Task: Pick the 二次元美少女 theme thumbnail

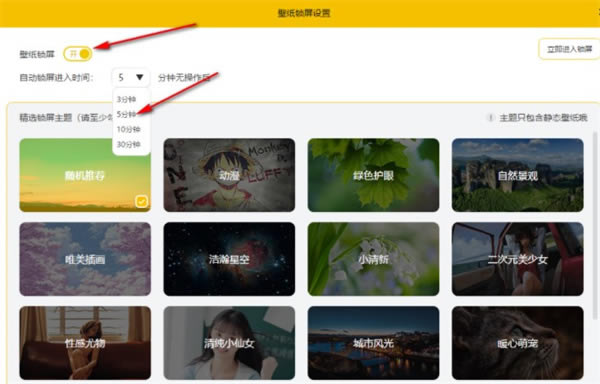Action: pos(518,259)
